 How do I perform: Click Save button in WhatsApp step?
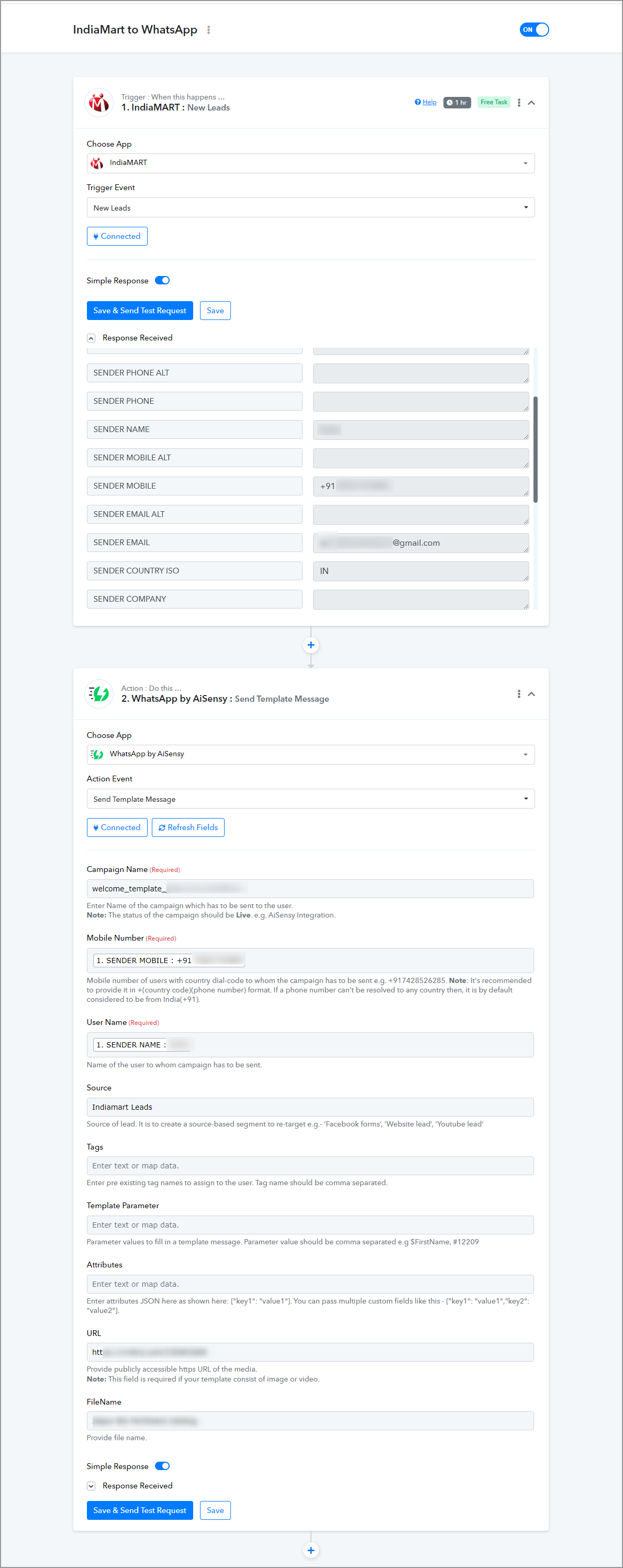tap(215, 1510)
